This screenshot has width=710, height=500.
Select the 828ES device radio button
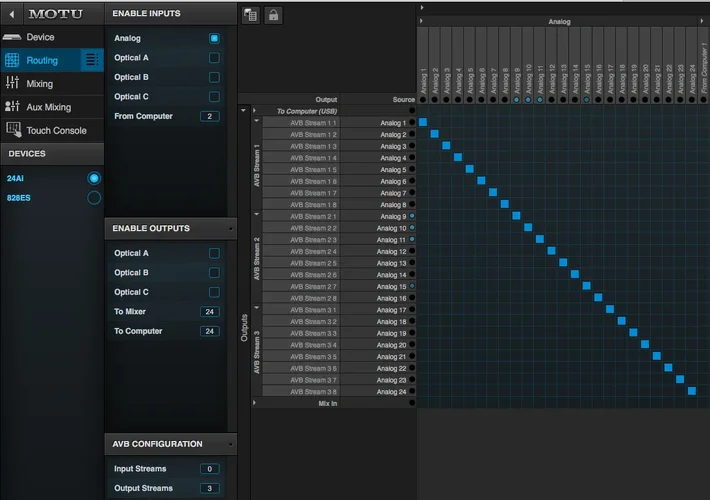(94, 198)
